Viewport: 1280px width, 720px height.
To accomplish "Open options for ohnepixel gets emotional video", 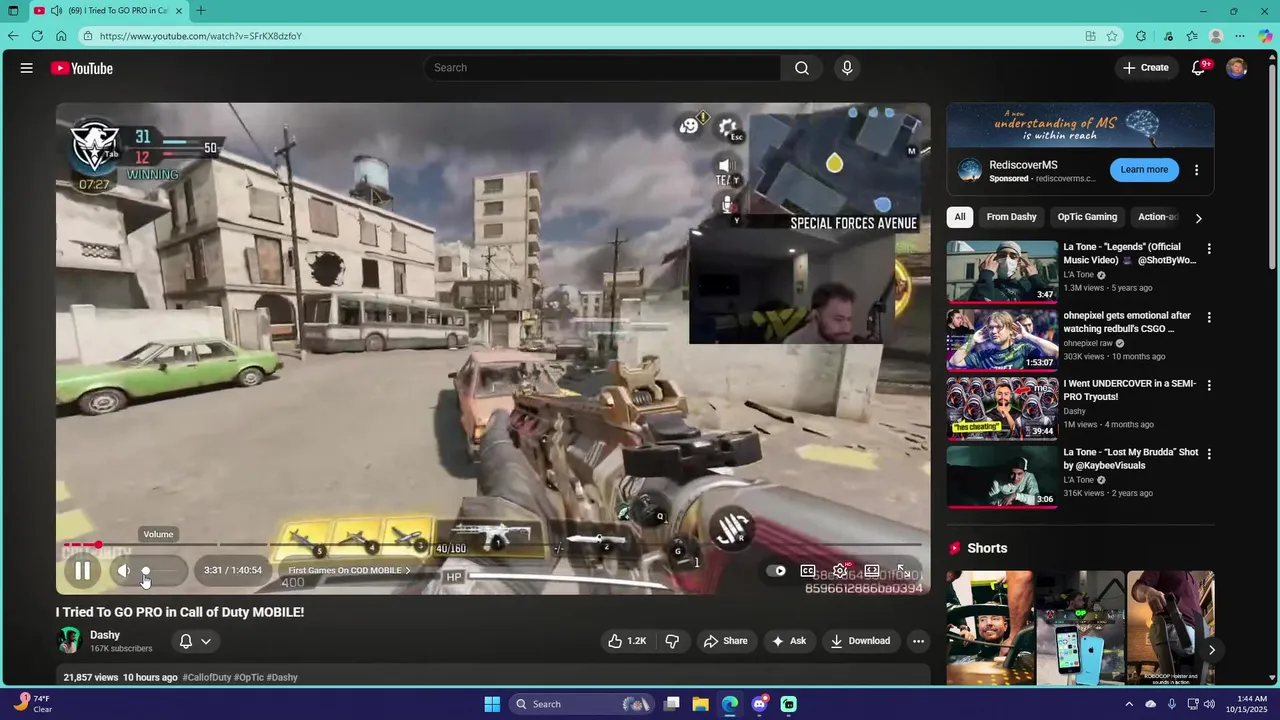I will pos(1209,318).
